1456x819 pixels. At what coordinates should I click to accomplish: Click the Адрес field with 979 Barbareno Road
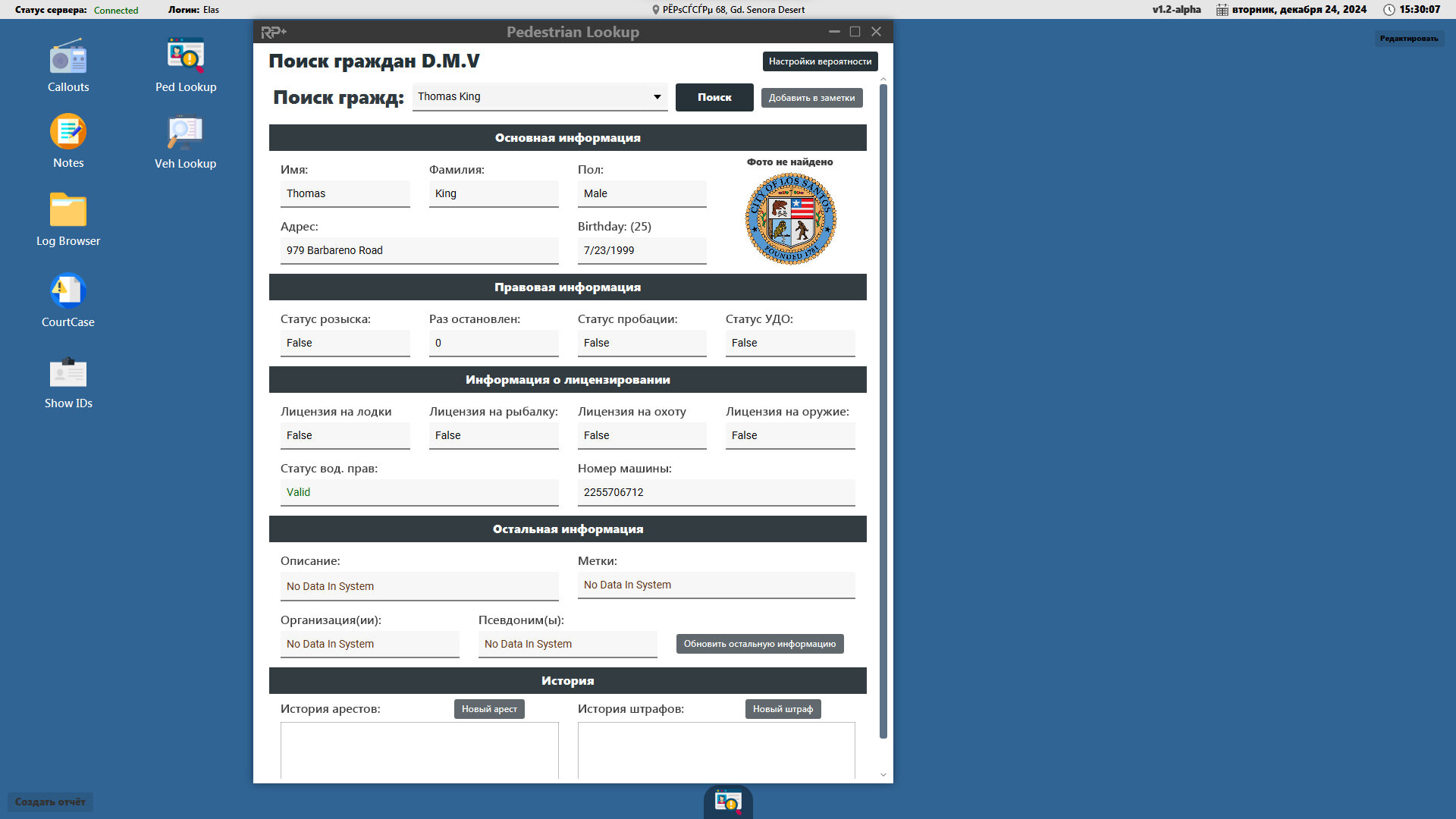pyautogui.click(x=419, y=251)
